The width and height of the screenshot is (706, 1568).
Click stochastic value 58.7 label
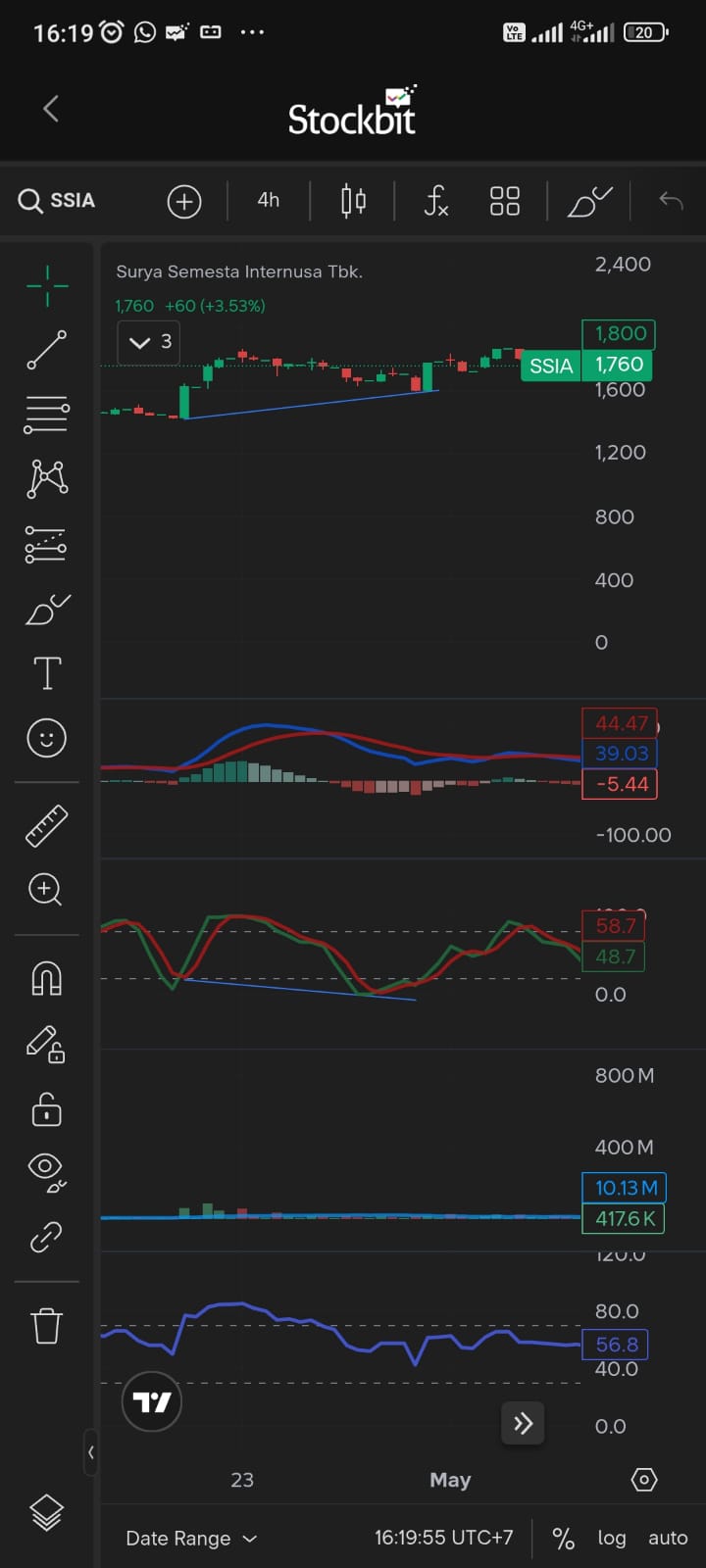[614, 926]
